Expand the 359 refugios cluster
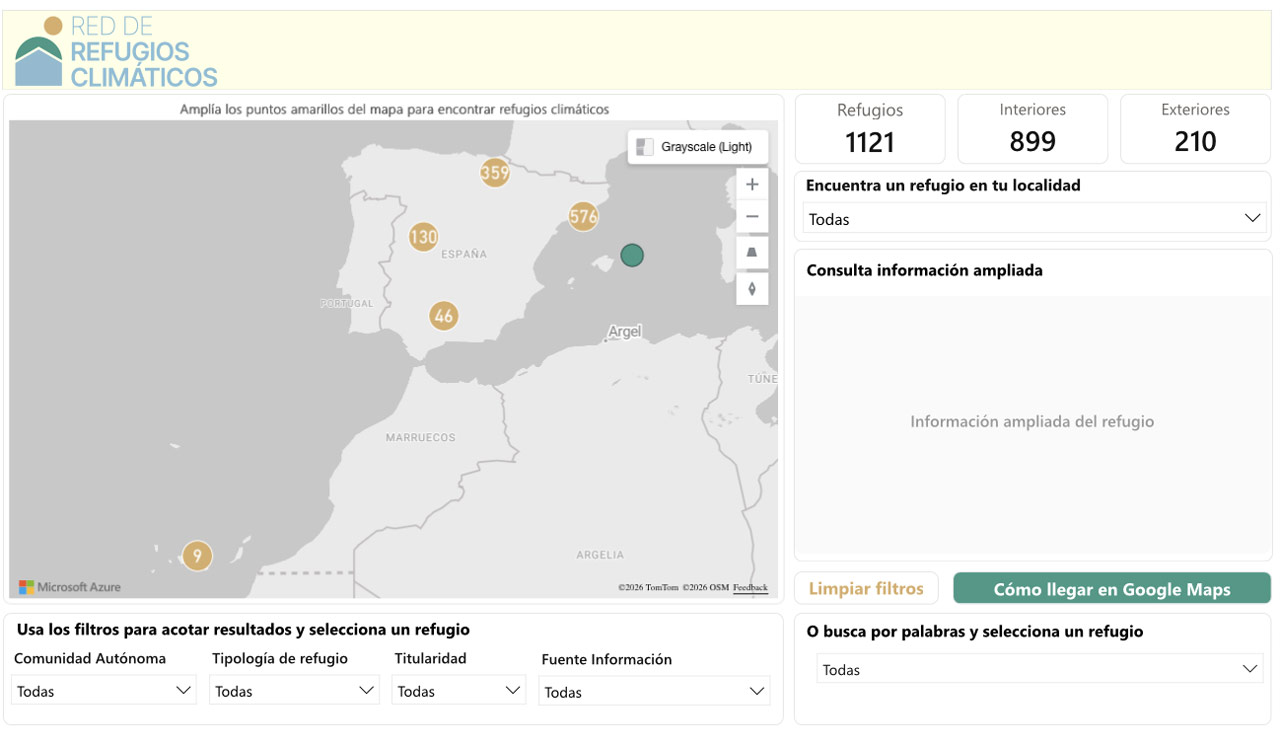The width and height of the screenshot is (1280, 746). coord(494,172)
